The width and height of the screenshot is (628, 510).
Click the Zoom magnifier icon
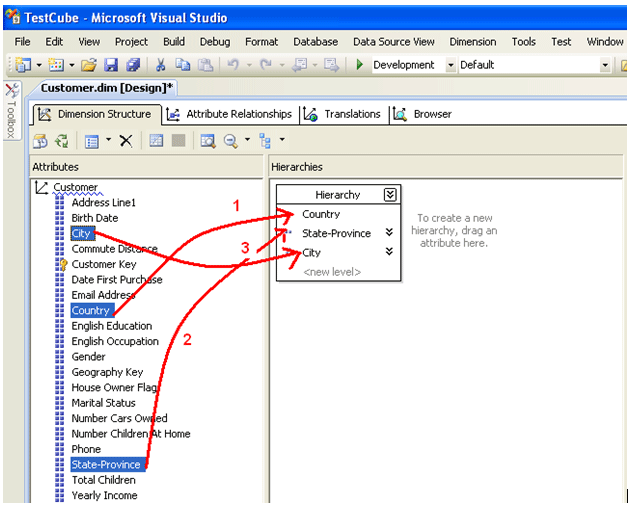pos(231,141)
